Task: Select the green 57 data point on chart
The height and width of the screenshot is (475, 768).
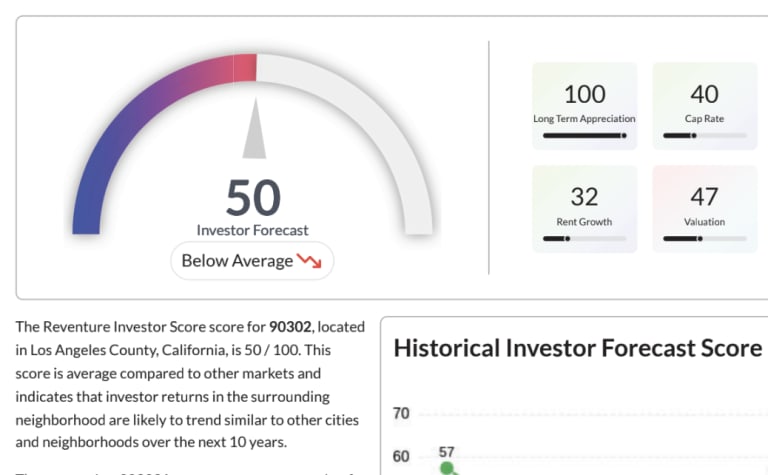Action: tap(447, 467)
